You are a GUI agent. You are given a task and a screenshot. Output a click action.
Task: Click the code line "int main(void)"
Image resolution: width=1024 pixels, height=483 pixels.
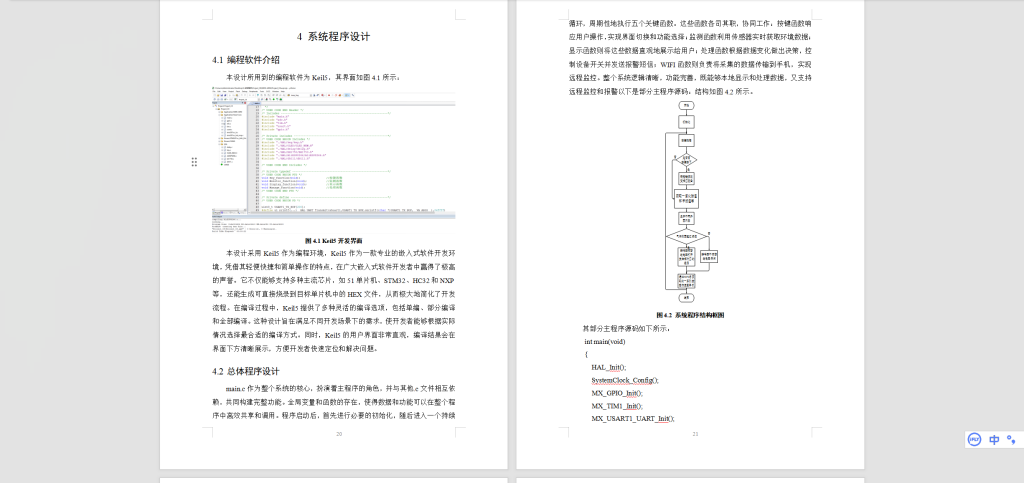tap(605, 341)
